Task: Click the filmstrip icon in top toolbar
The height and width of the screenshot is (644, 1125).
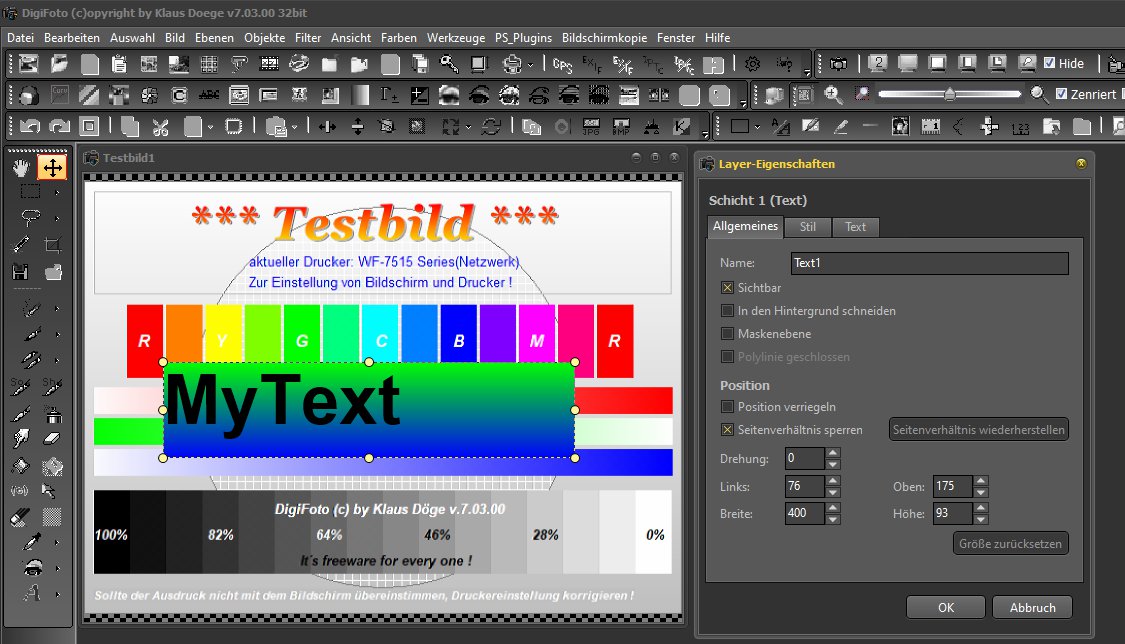Action: point(270,64)
